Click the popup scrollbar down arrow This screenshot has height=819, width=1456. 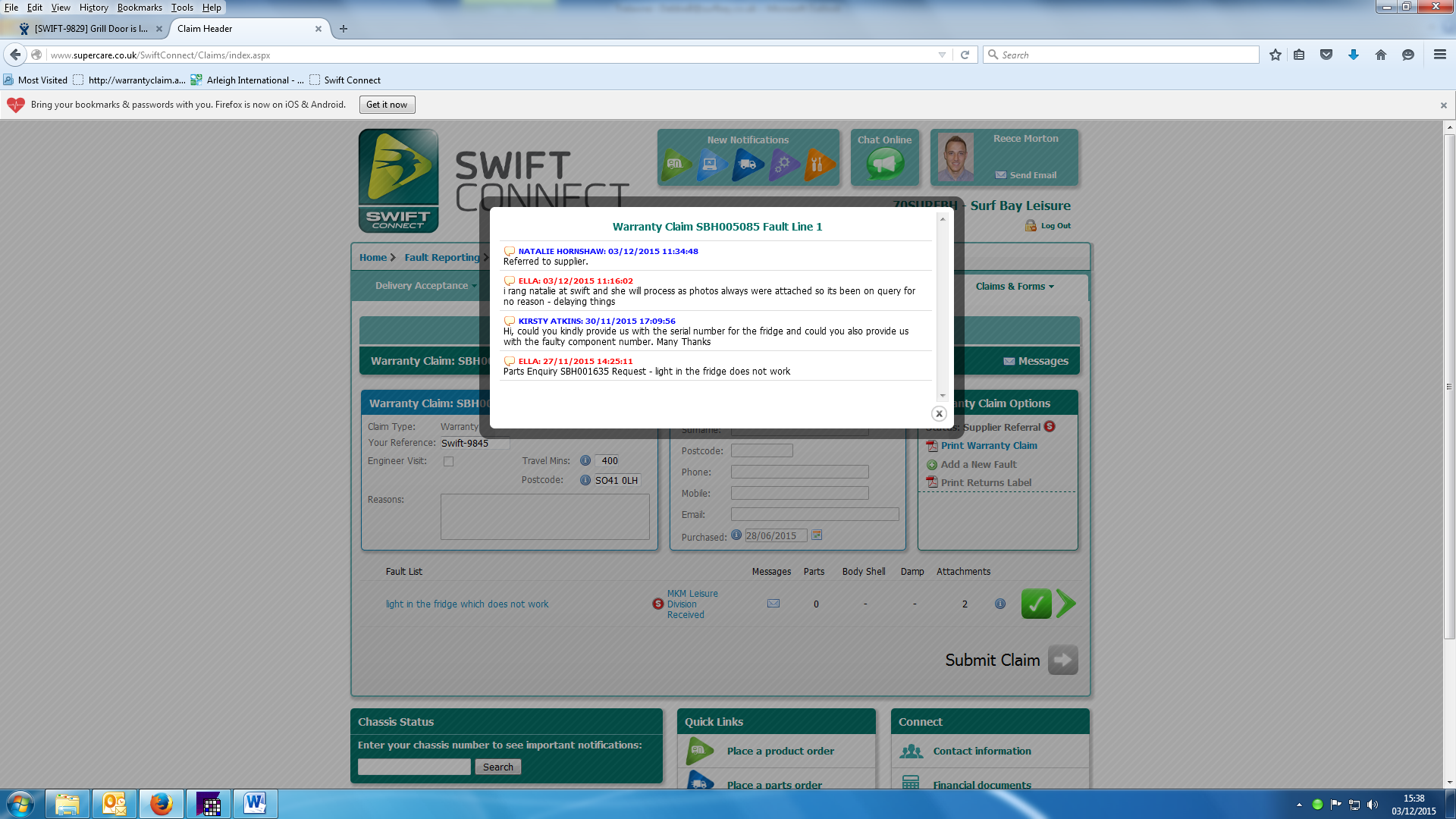943,395
